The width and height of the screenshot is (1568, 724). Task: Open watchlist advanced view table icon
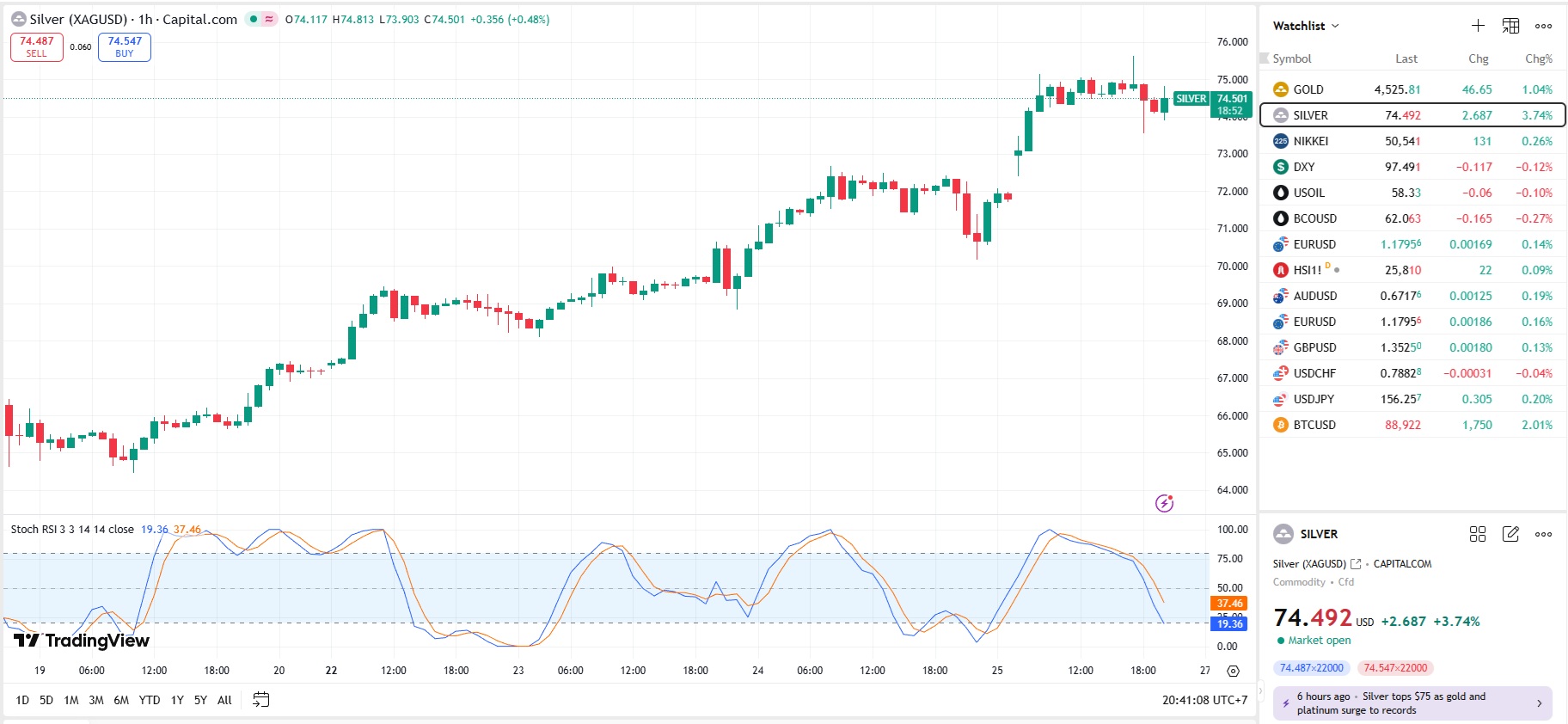tap(1510, 26)
